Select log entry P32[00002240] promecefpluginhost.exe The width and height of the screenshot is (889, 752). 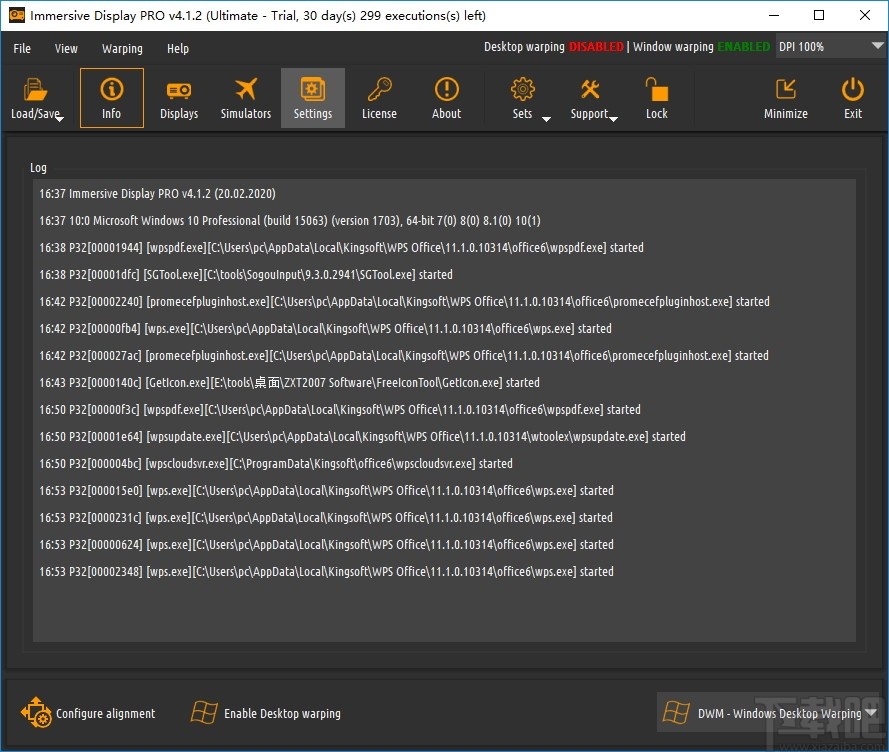click(x=404, y=302)
